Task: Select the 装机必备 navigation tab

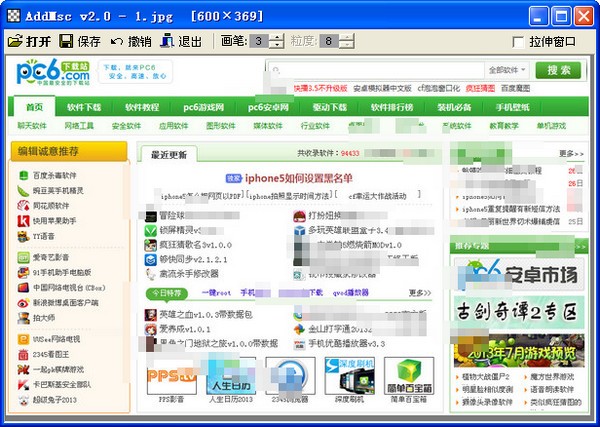Action: [454, 107]
